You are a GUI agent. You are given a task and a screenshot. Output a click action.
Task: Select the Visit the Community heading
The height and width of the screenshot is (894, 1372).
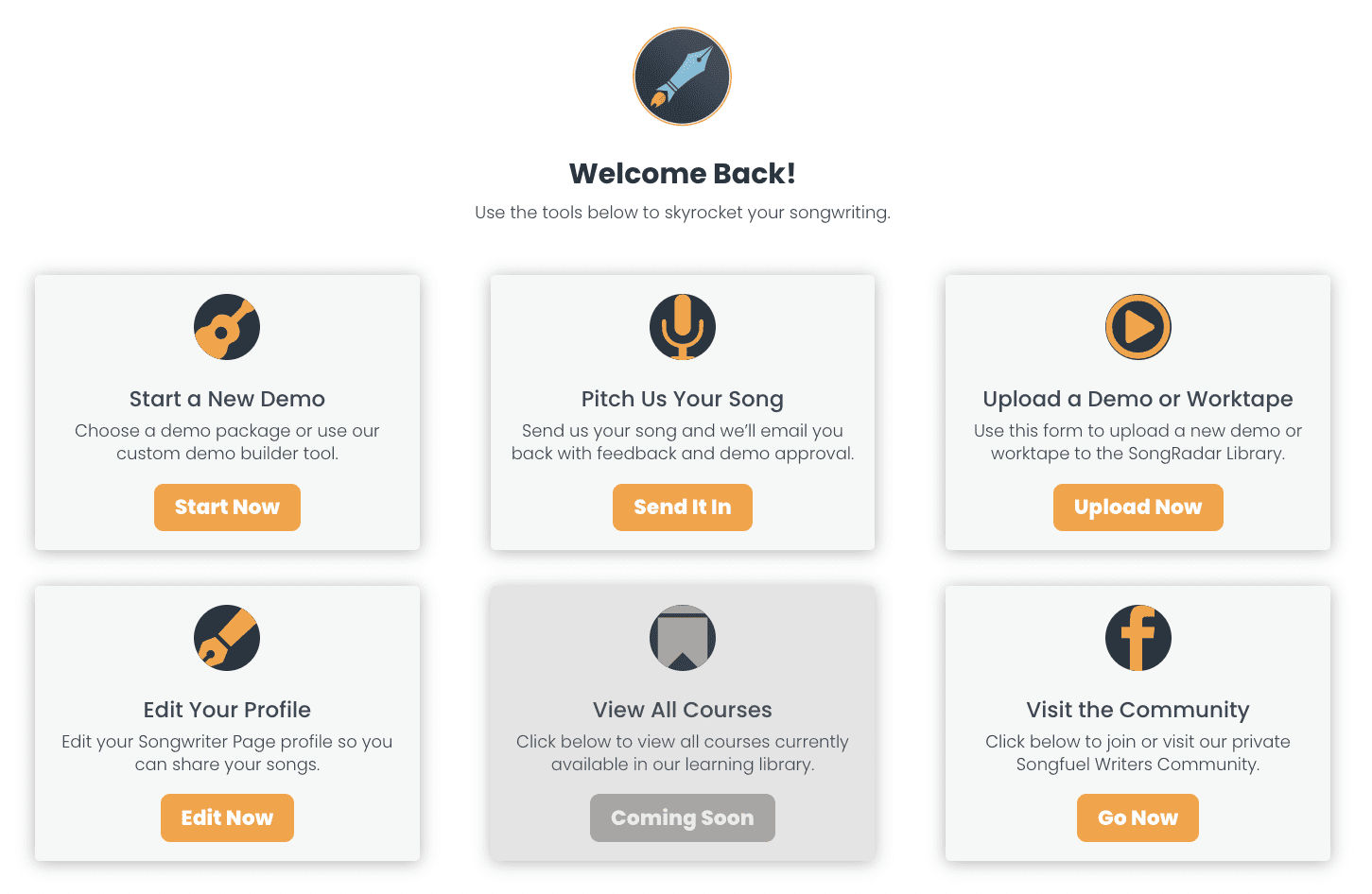pyautogui.click(x=1138, y=711)
